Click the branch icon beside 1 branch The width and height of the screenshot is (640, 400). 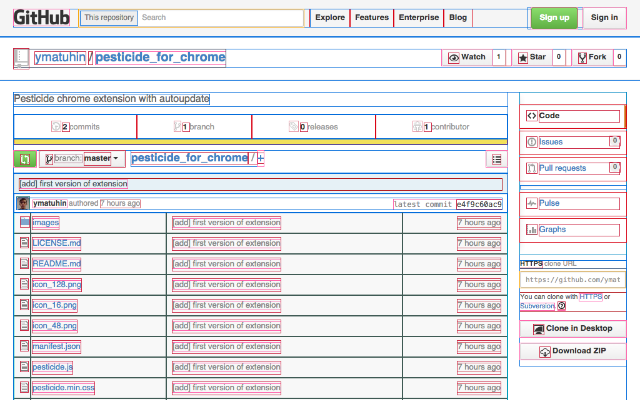[178, 126]
